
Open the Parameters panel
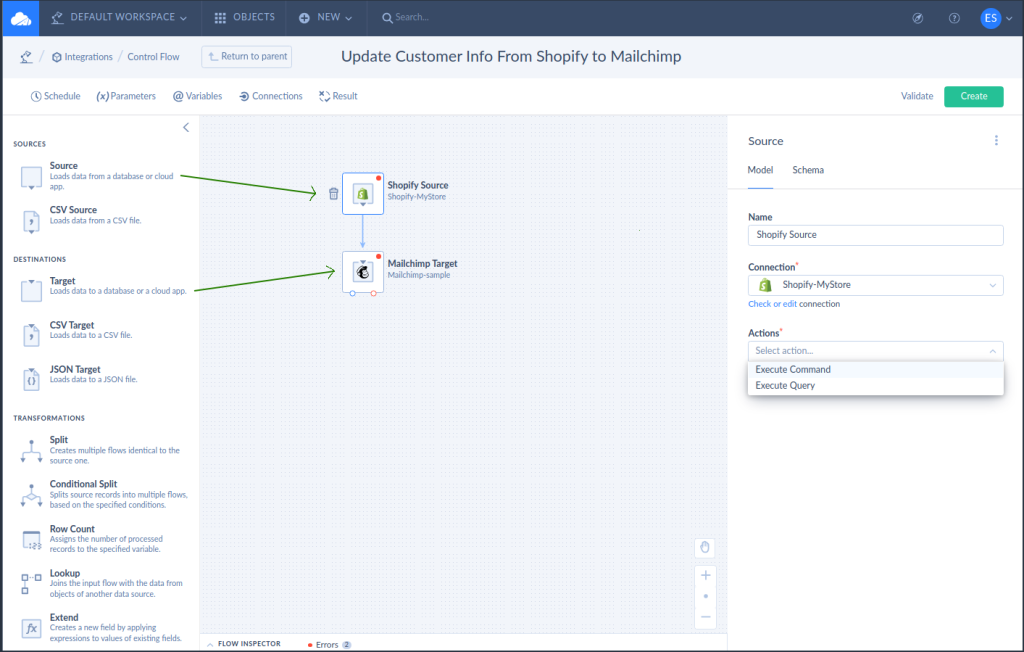click(126, 96)
